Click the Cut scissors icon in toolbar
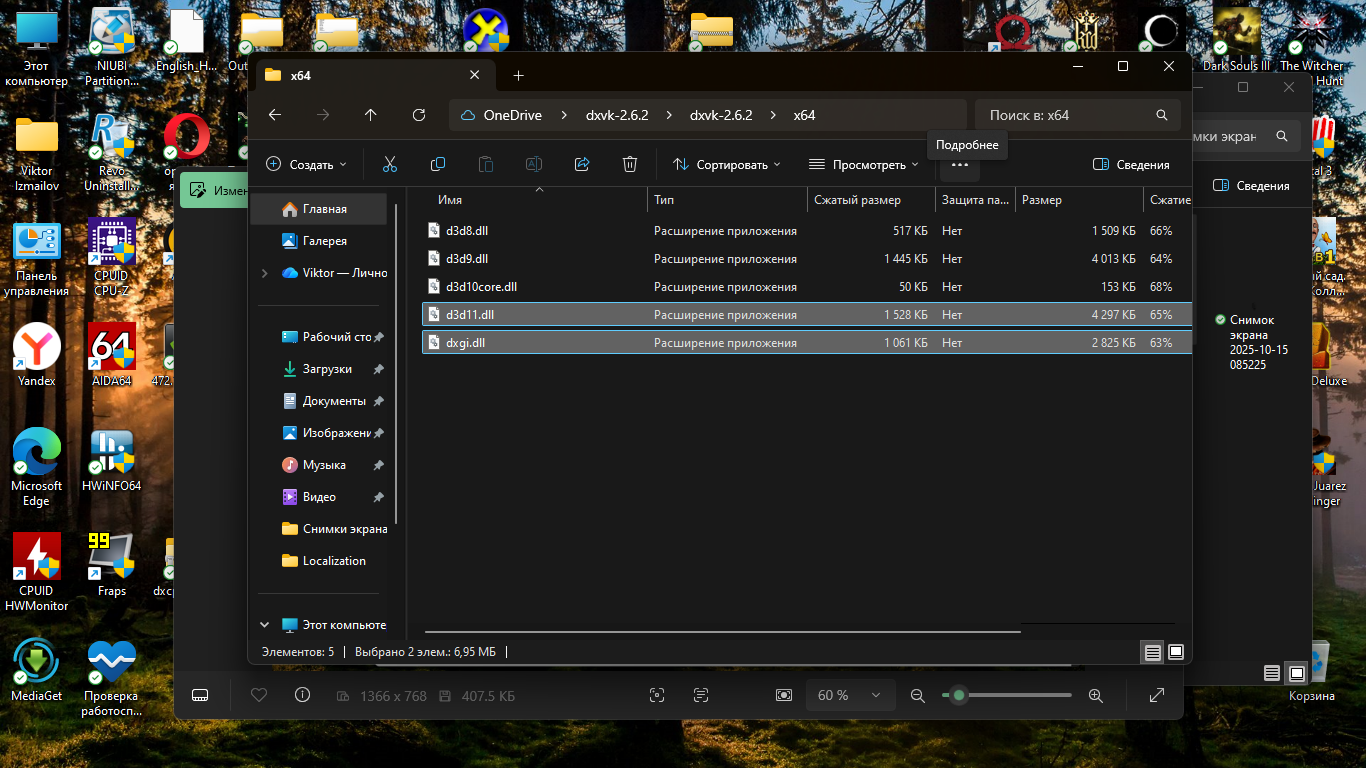Viewport: 1366px width, 768px height. (390, 165)
